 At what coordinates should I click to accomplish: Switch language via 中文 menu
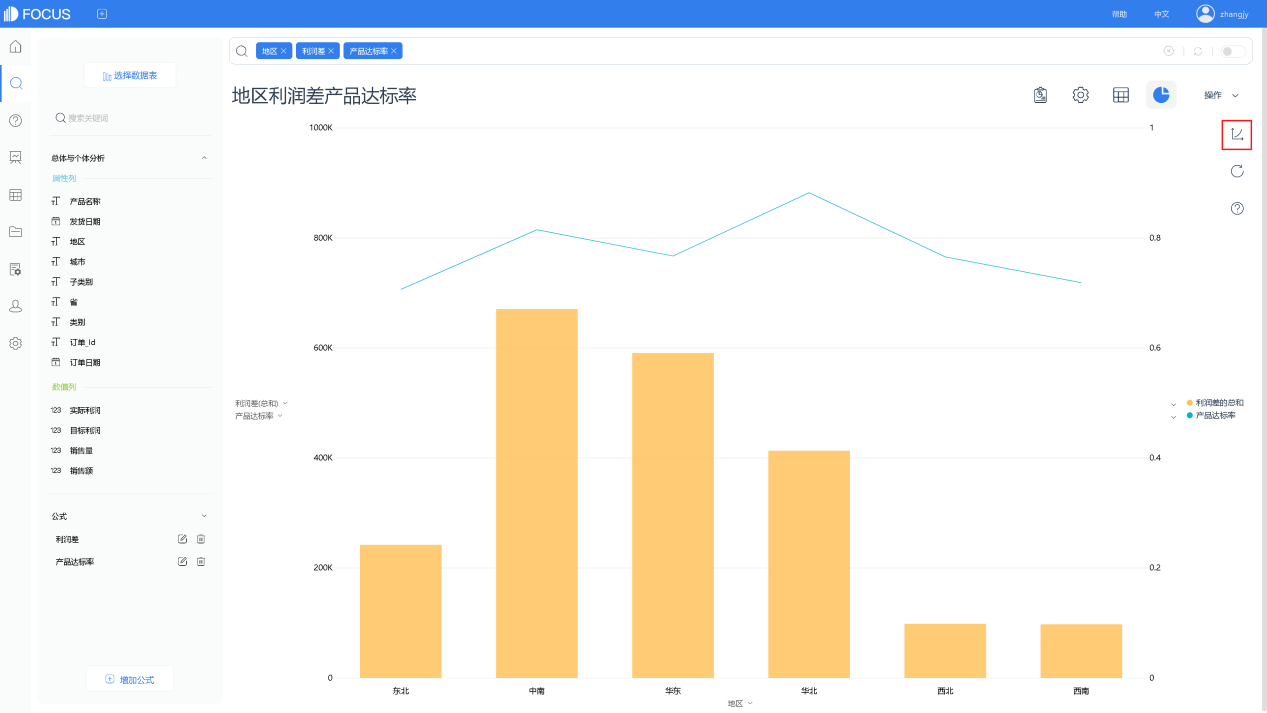pyautogui.click(x=1161, y=14)
